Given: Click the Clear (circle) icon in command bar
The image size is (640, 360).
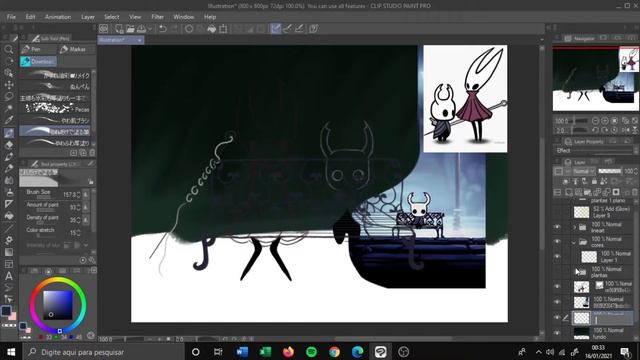Looking at the screenshot, I should click(189, 29).
